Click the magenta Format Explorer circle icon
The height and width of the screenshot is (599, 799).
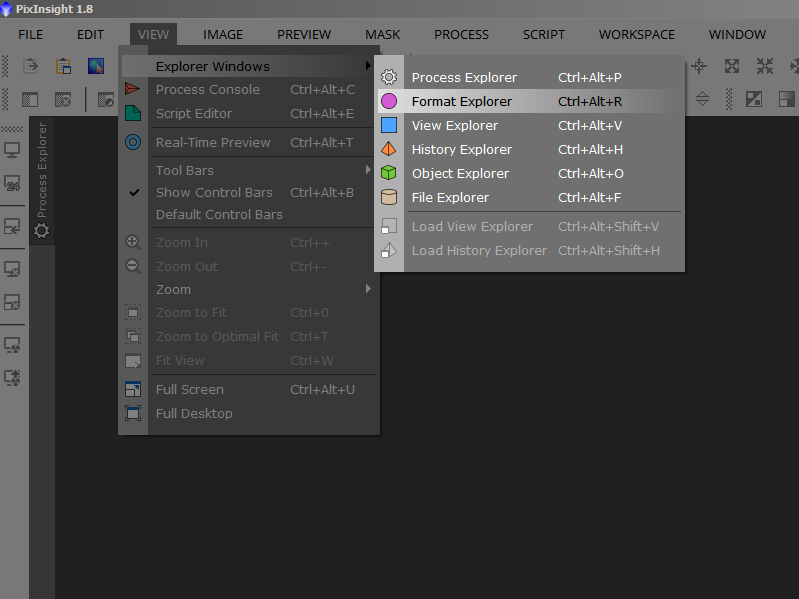coord(389,101)
